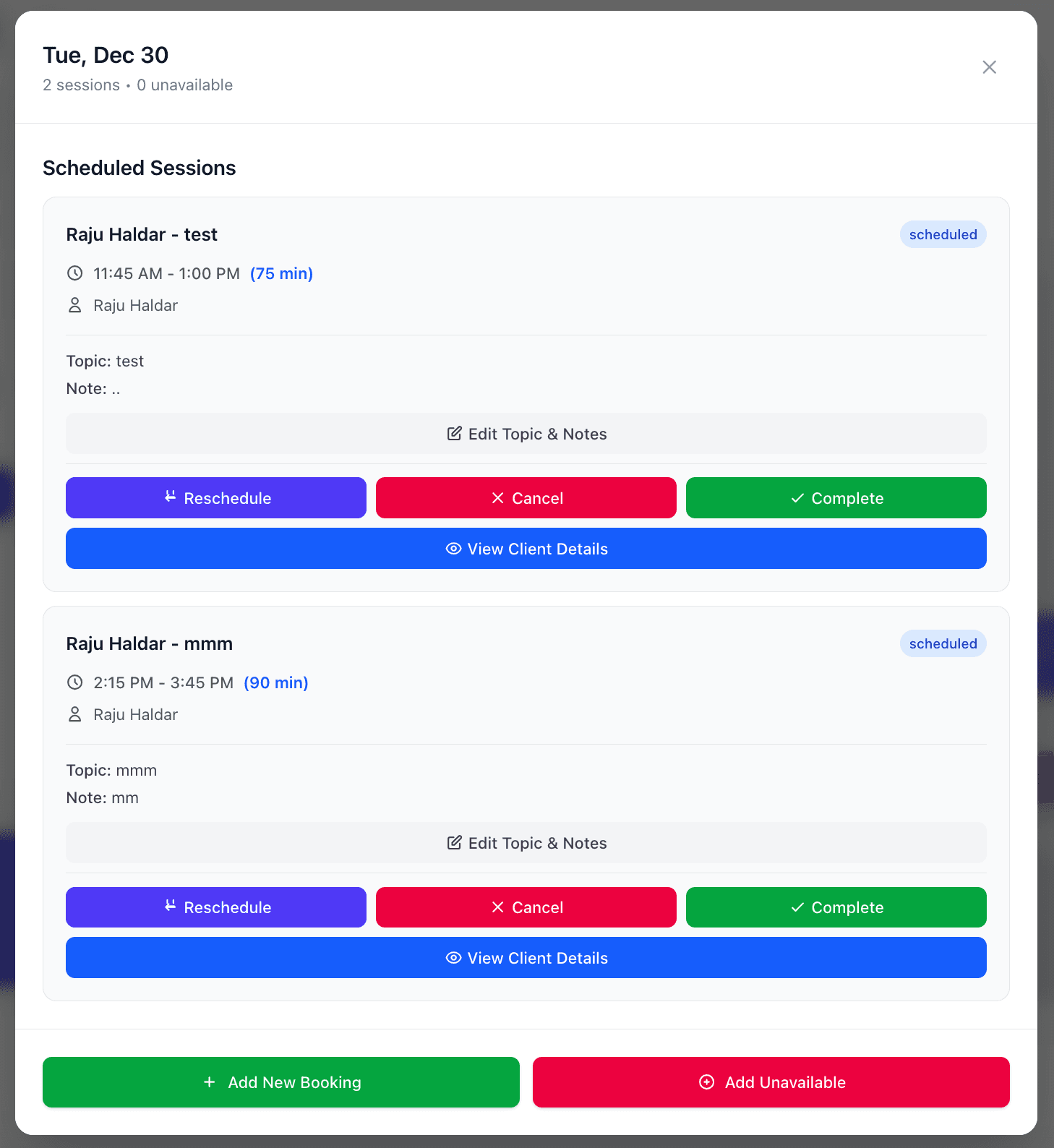Screen dimensions: 1054x1148
Task: Add New Booking for this day
Action: click(x=280, y=1082)
